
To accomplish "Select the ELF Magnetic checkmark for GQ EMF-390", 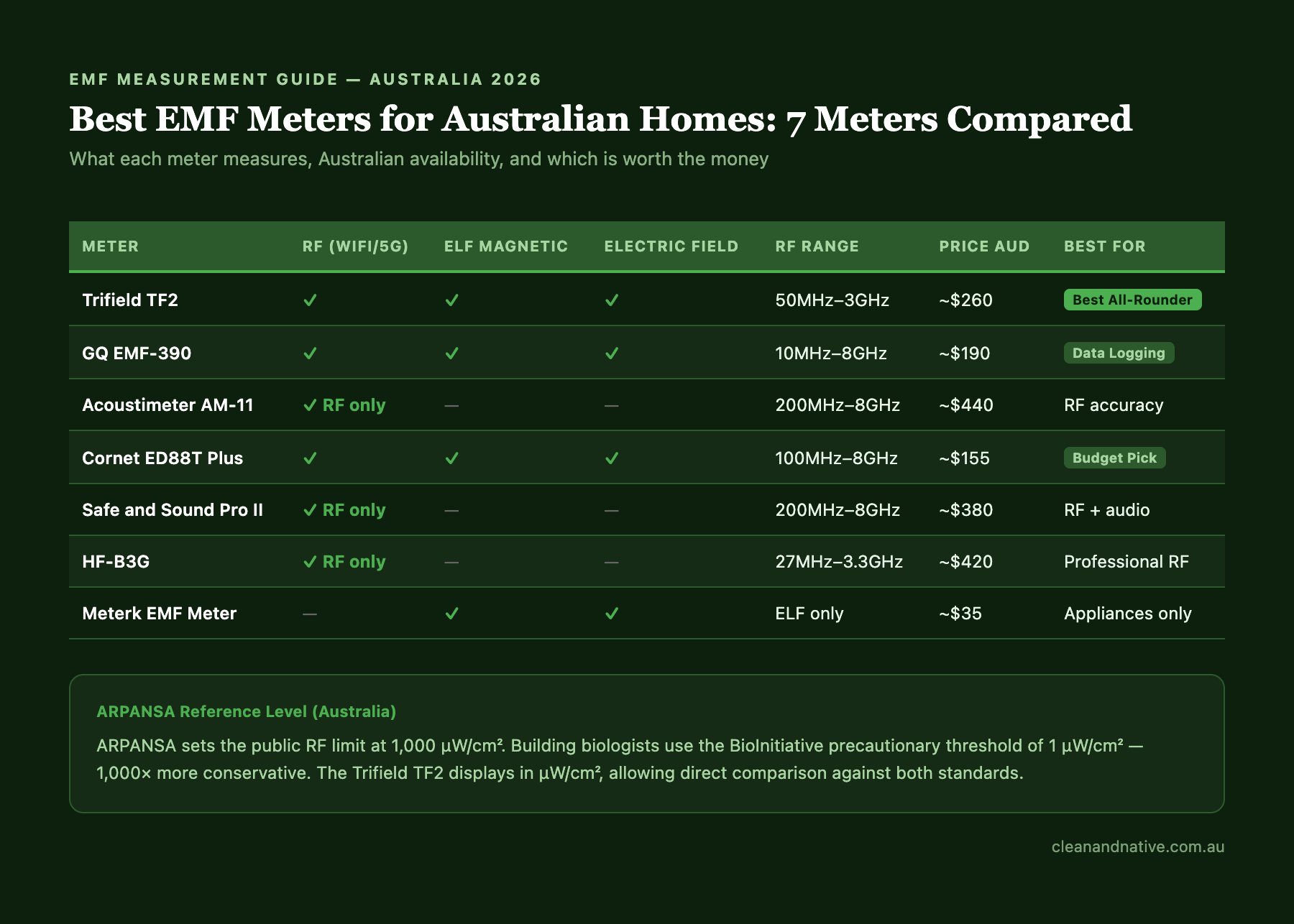I will pyautogui.click(x=452, y=353).
